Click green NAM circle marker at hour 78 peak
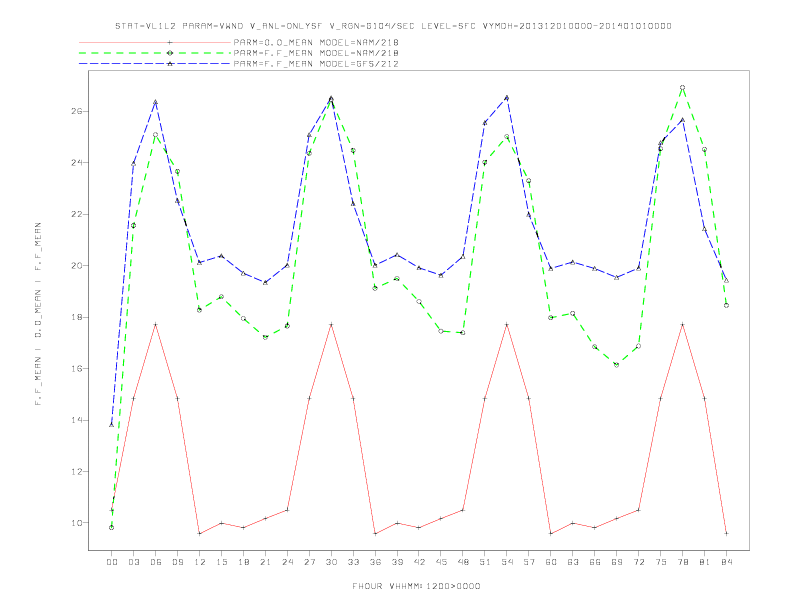This screenshot has height=612, width=792. coord(682,87)
